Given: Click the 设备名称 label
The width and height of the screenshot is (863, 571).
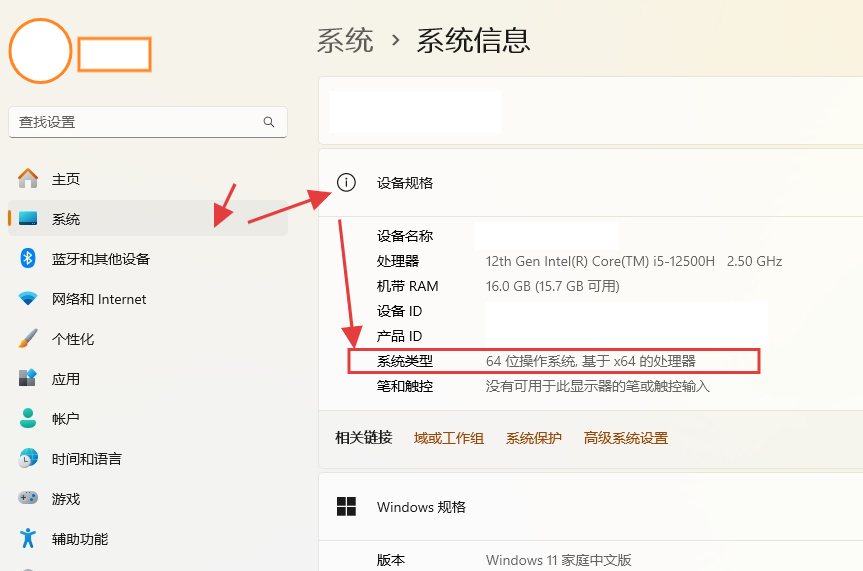Looking at the screenshot, I should click(405, 236).
